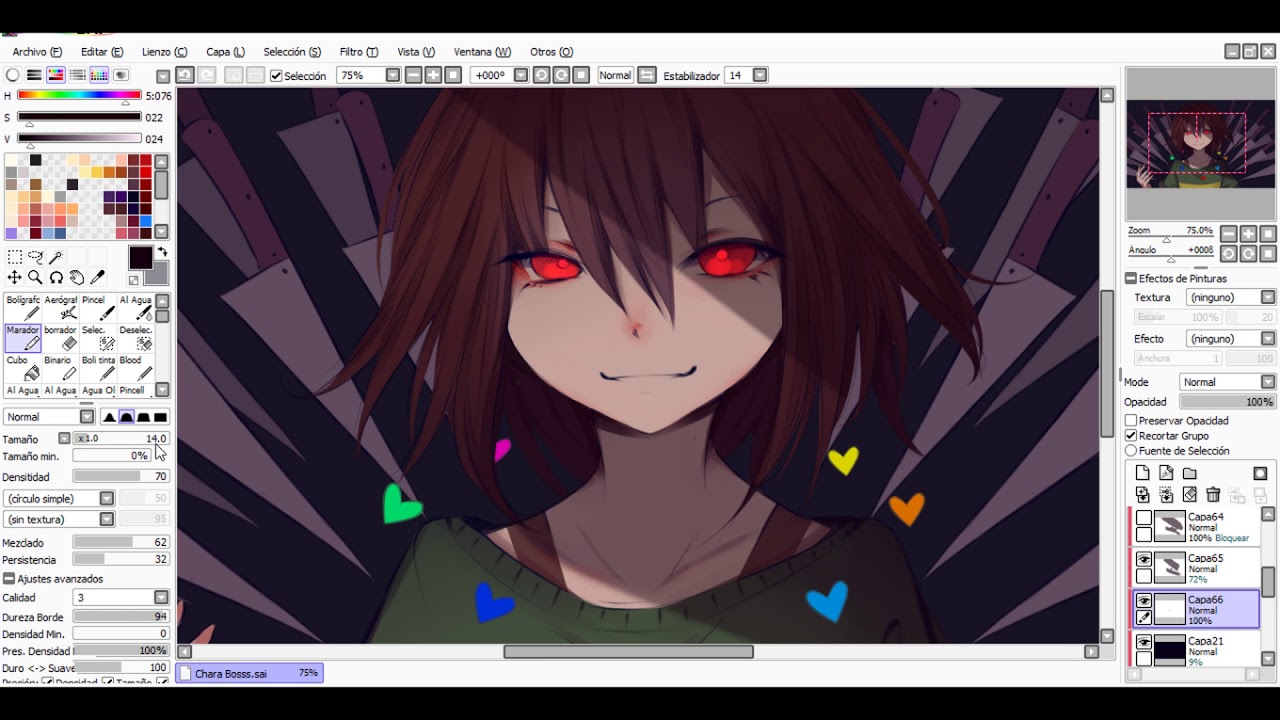
Task: Open the zoom 75% dropdown
Action: coord(393,75)
